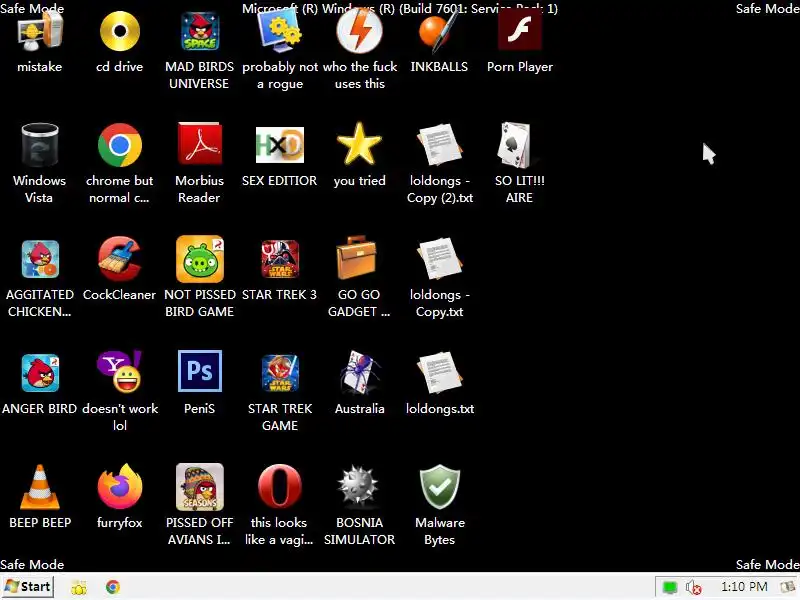Launch 'chrome but normal c...' Chrome icon

[120, 145]
